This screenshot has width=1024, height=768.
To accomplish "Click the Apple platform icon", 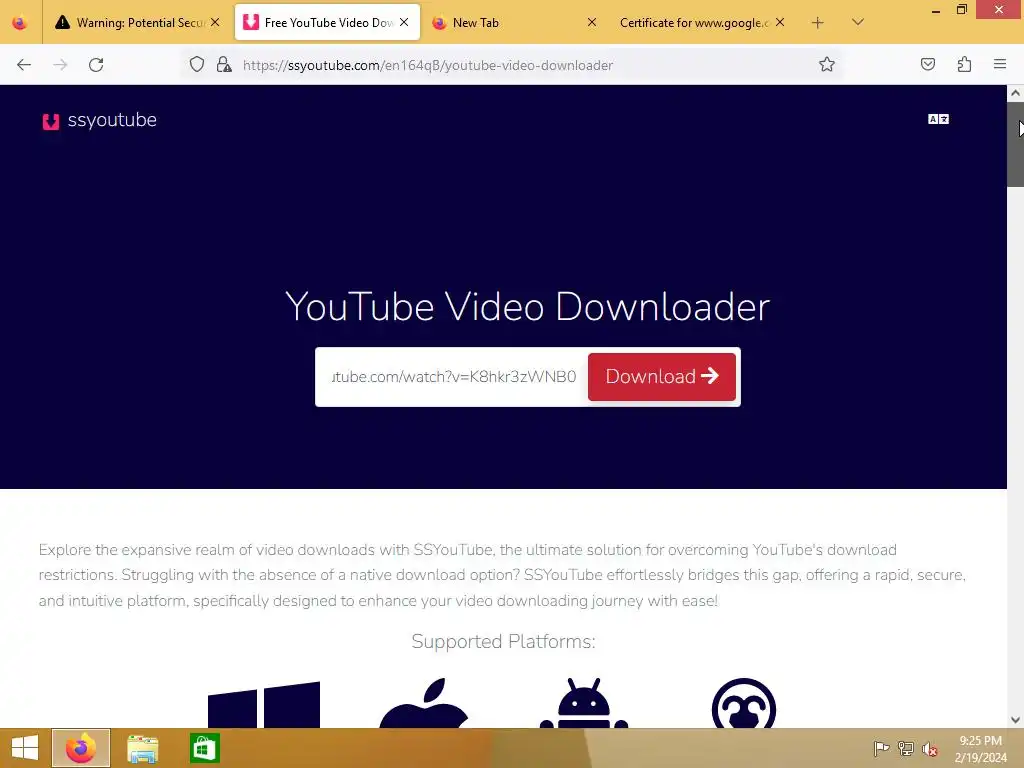I will [x=423, y=703].
